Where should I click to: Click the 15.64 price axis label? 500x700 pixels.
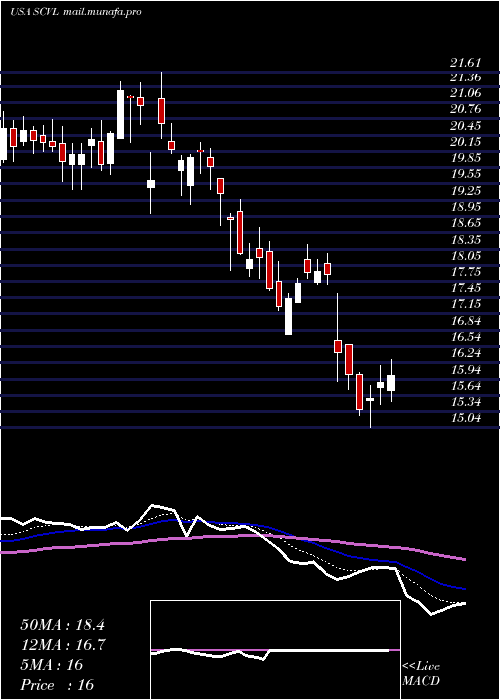[465, 385]
